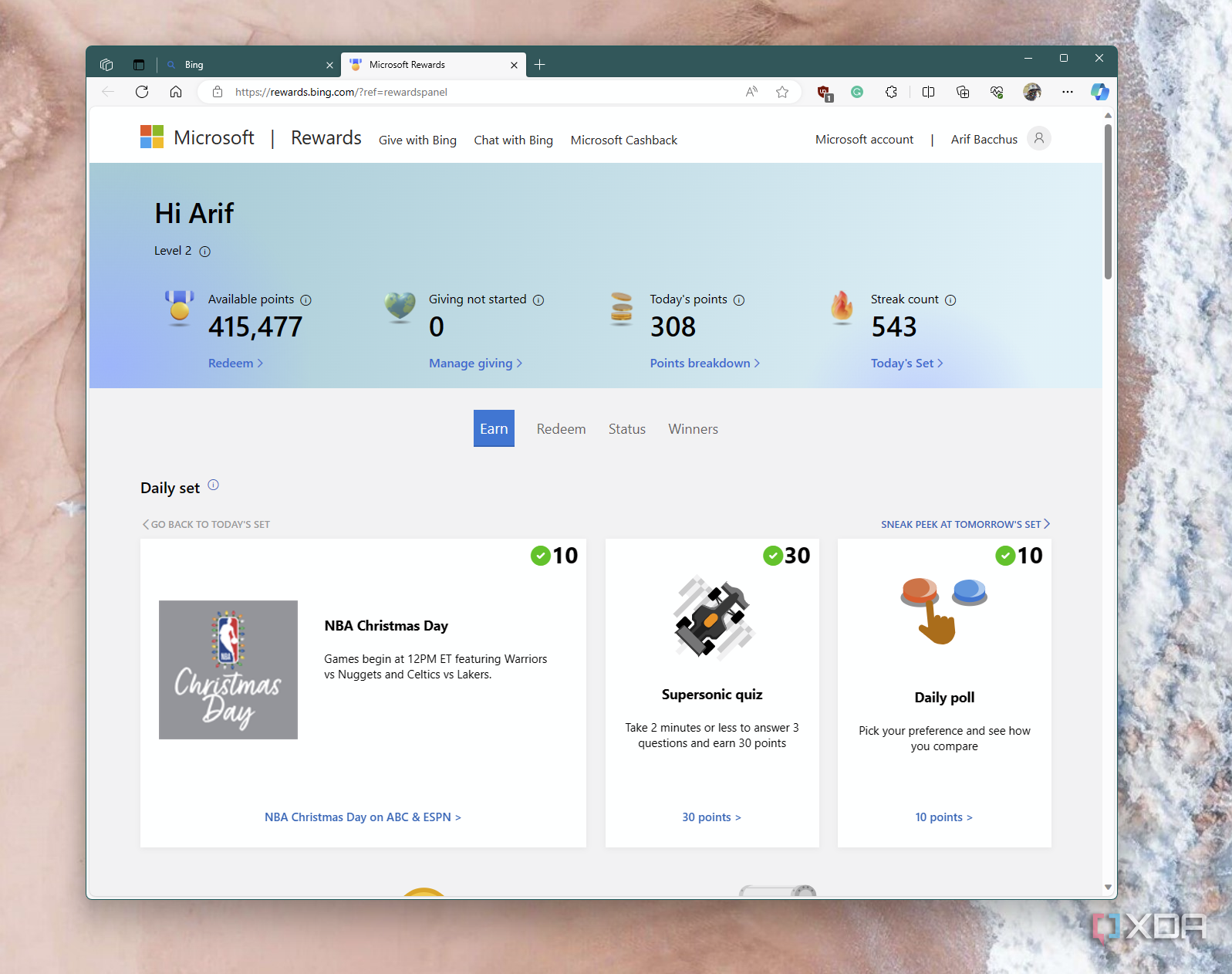
Task: Click the Read aloud icon in address bar
Action: (751, 92)
